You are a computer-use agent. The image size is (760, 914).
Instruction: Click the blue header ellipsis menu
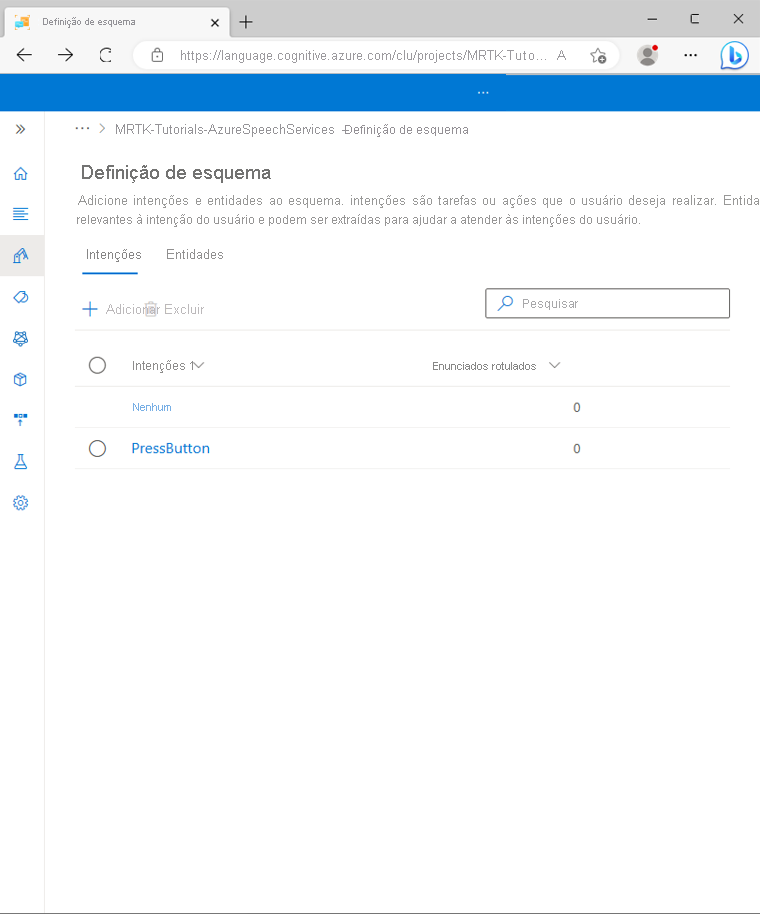click(483, 93)
